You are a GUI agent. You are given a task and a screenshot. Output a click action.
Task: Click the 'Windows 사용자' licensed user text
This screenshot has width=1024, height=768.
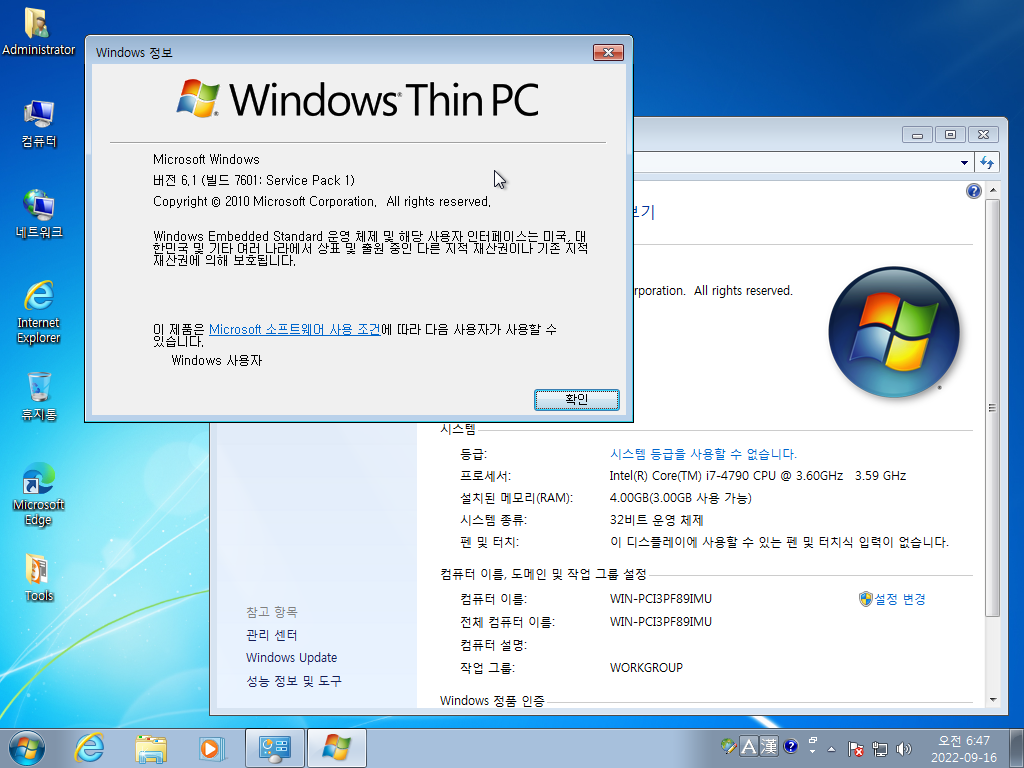[x=217, y=360]
